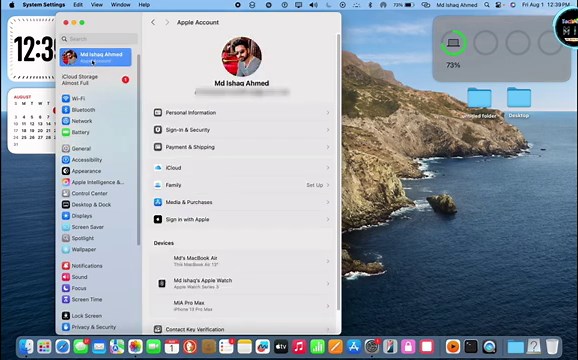
Task: Open the System Settings menu
Action: [x=43, y=5]
